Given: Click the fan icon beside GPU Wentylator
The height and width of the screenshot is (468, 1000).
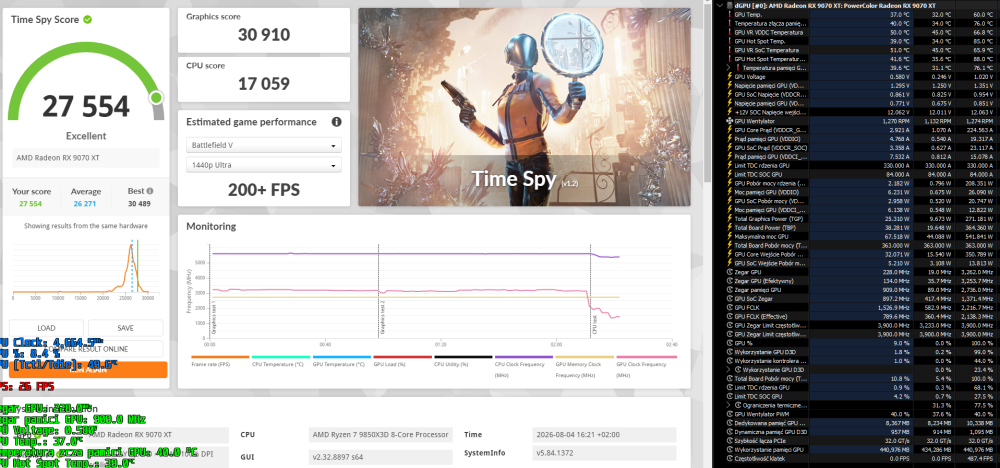Looking at the screenshot, I should [x=731, y=121].
